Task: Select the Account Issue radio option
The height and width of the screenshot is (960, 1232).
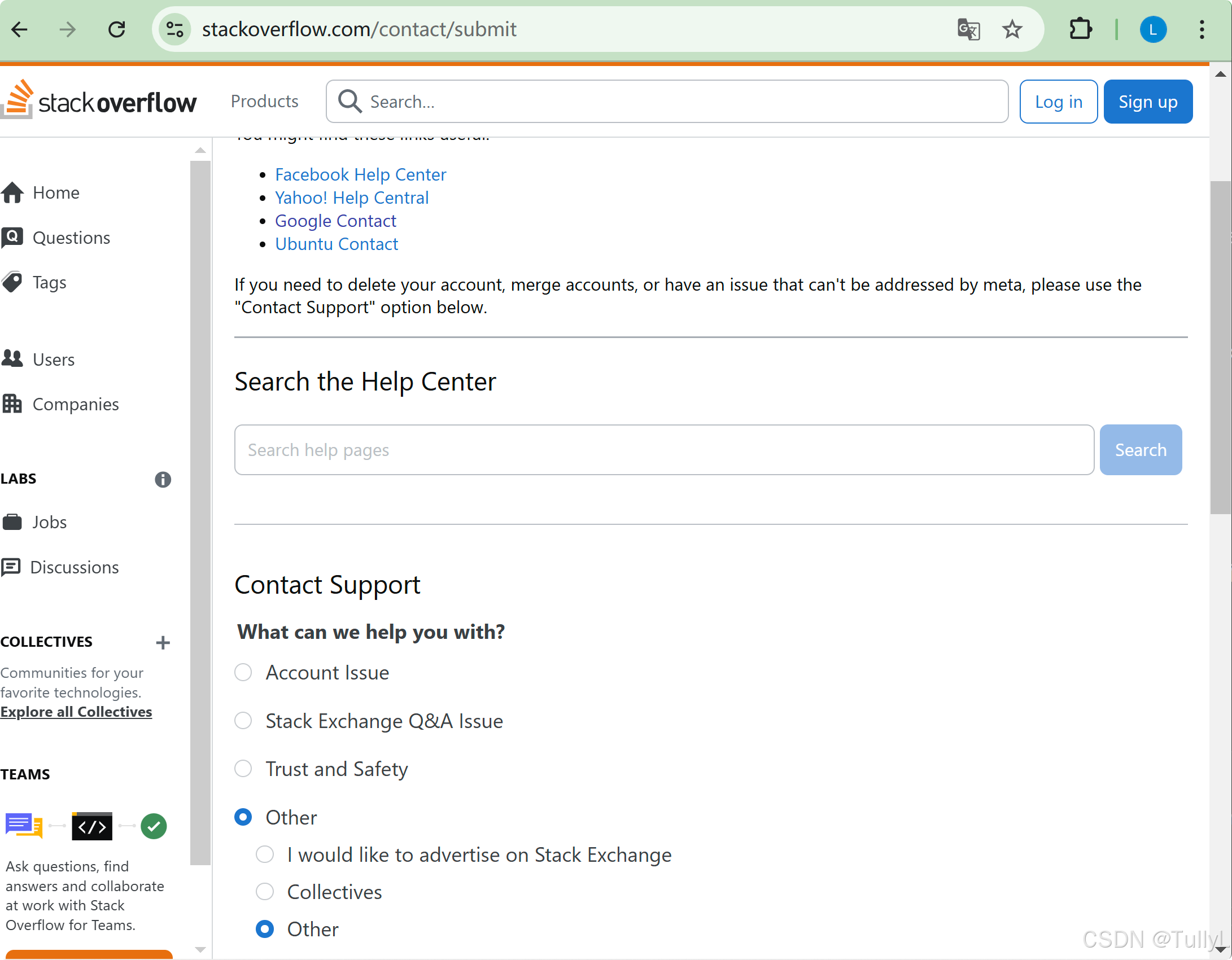Action: [243, 672]
